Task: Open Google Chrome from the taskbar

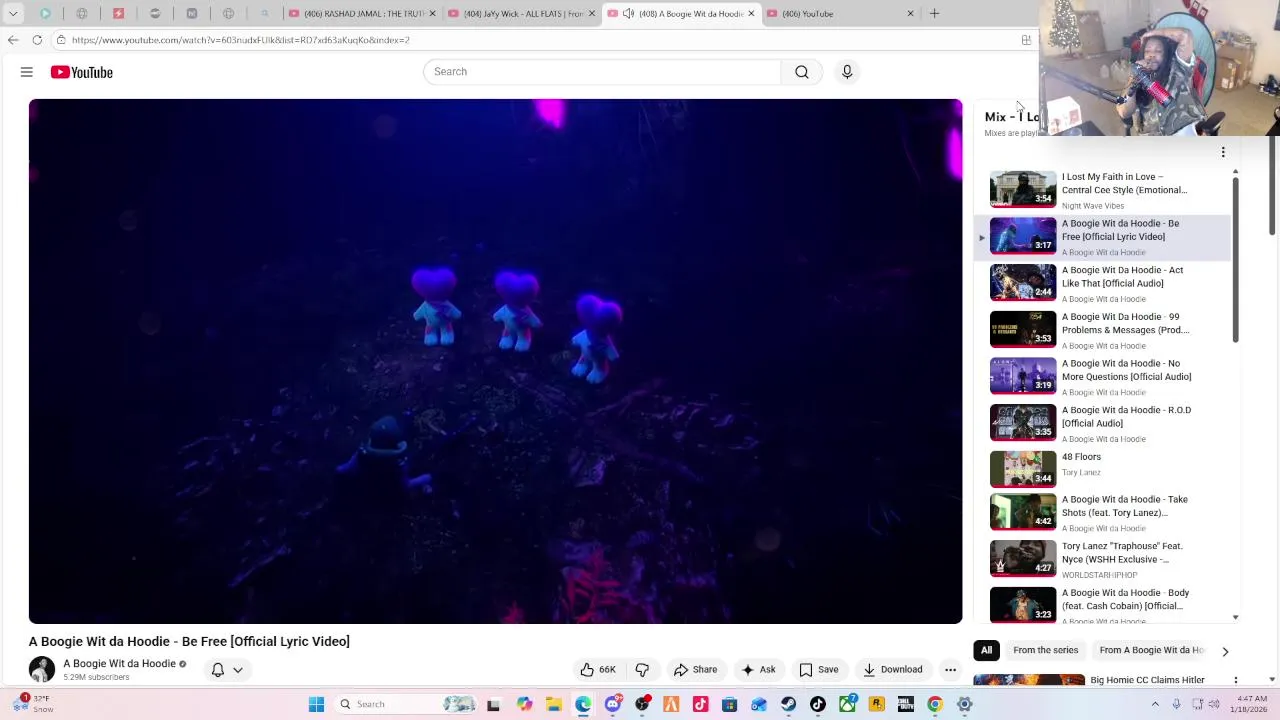Action: click(x=935, y=704)
